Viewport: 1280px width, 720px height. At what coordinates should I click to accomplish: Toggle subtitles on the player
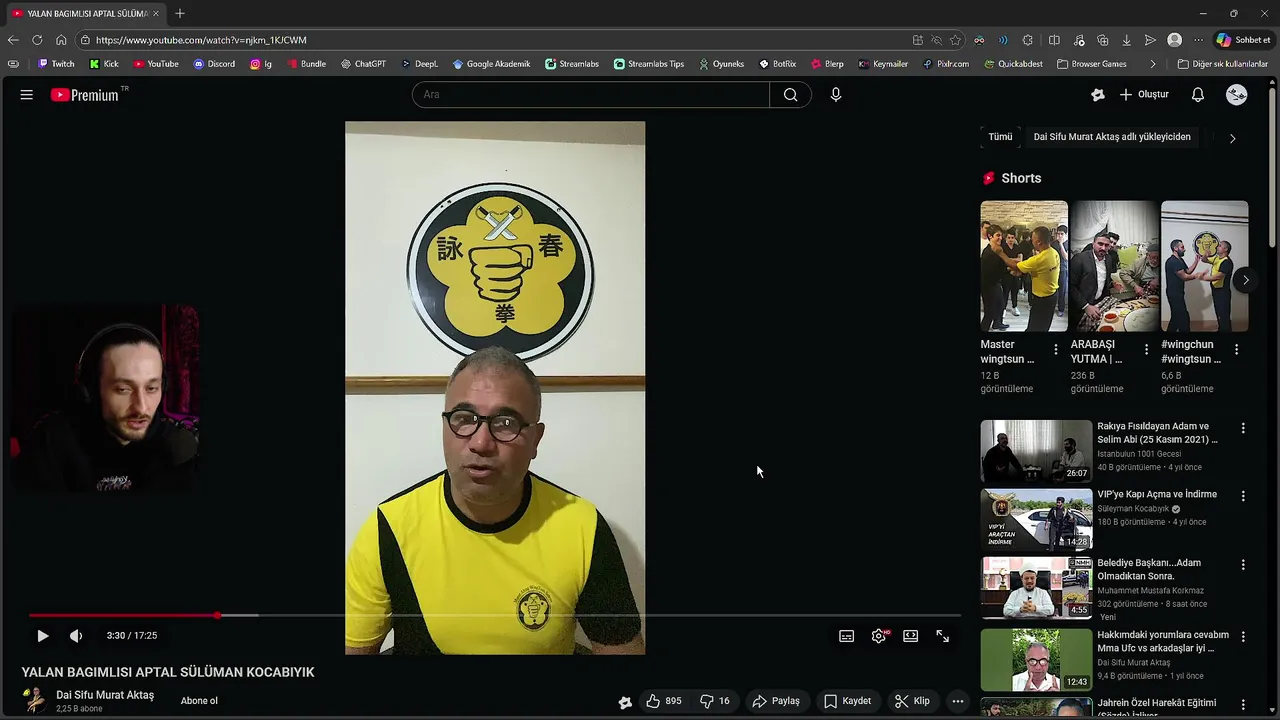click(x=847, y=636)
